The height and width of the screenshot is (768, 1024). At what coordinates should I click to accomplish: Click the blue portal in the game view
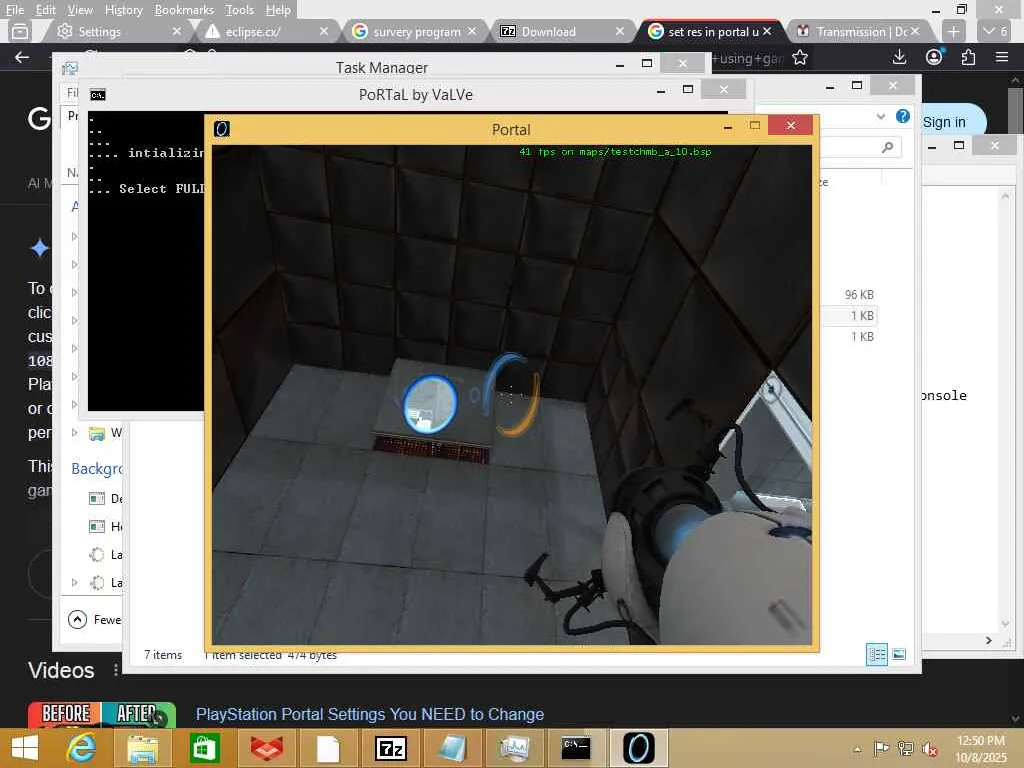pos(430,404)
